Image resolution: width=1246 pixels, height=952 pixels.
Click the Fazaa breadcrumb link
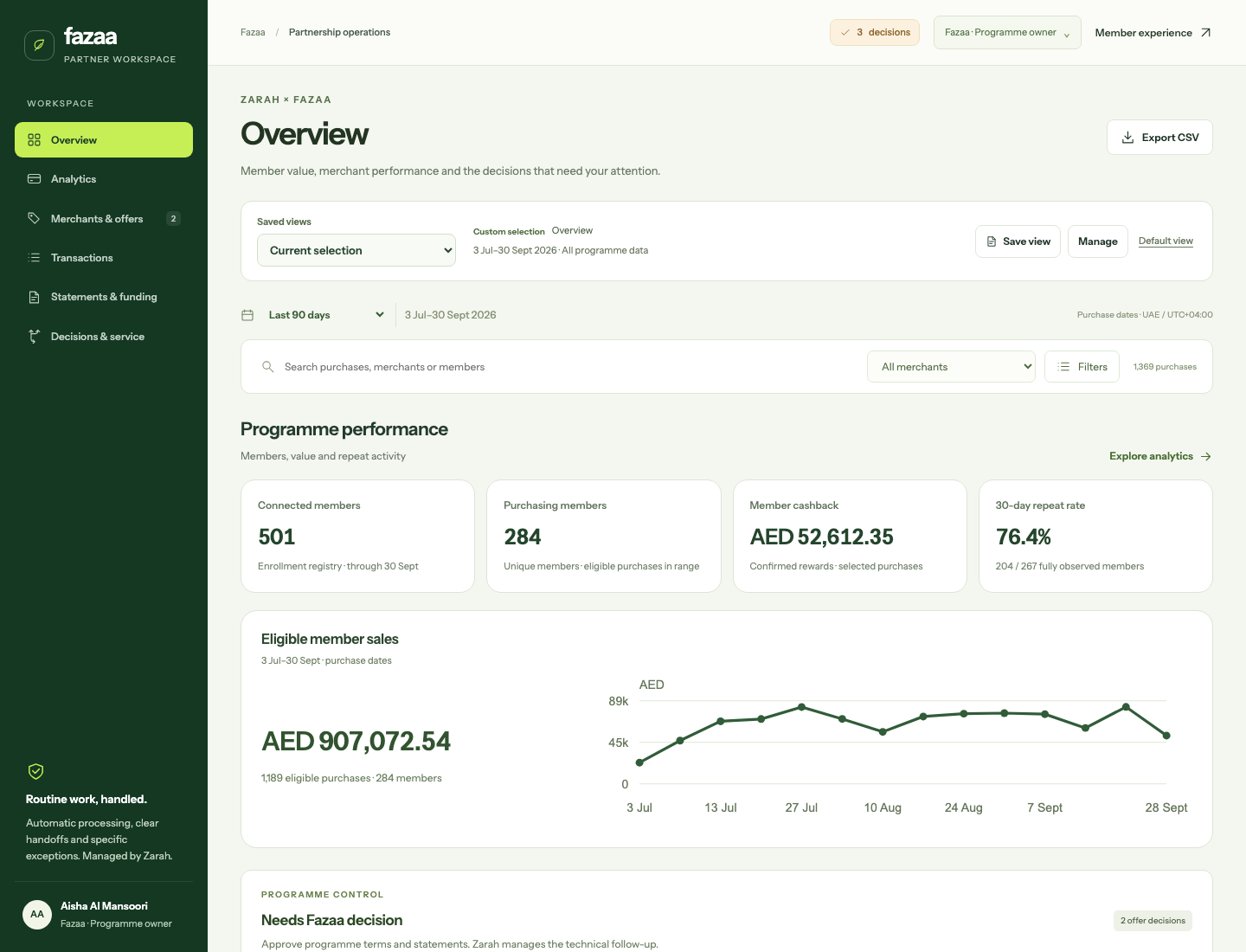pos(253,33)
